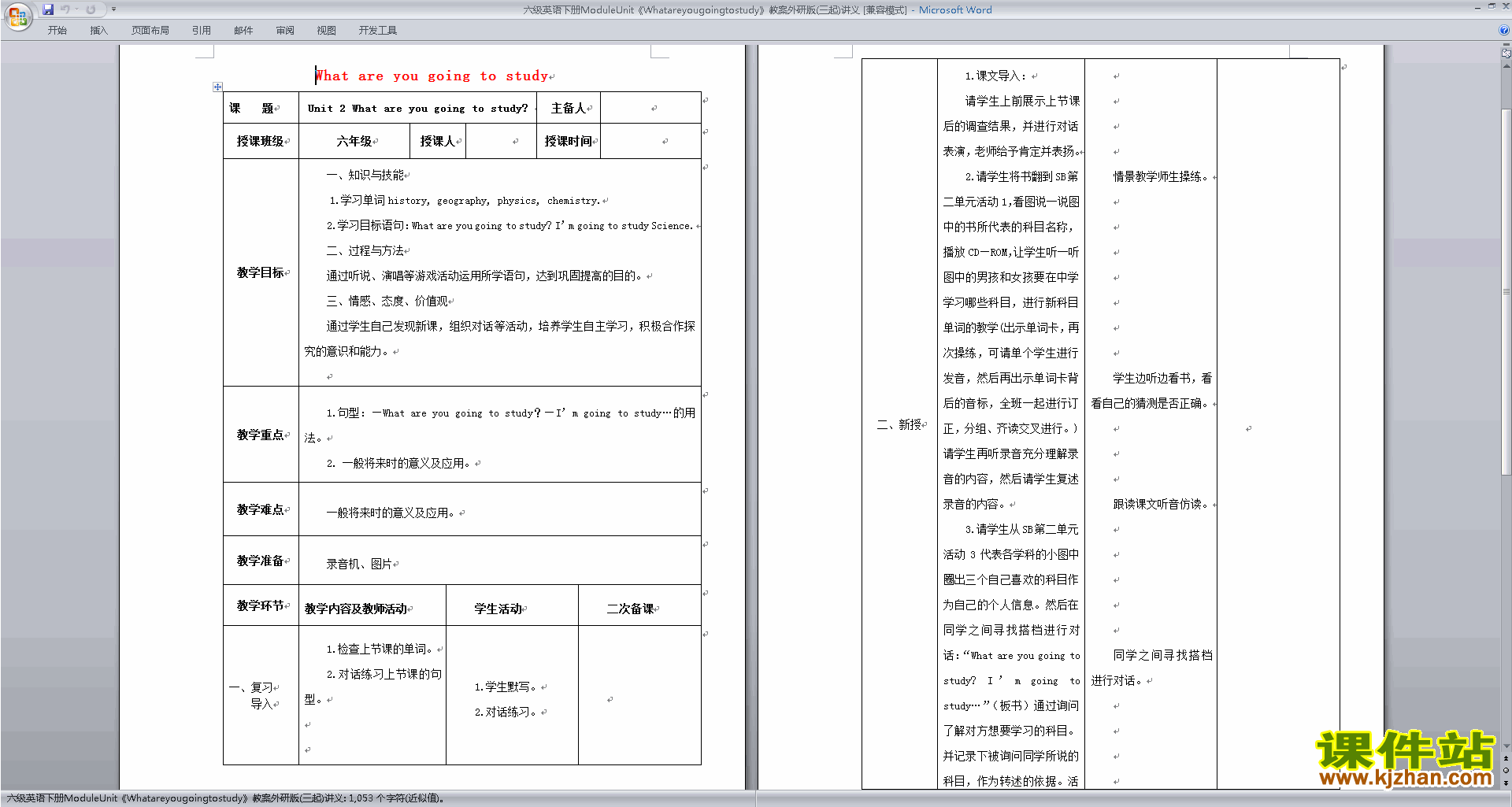
Task: Switch to the 引用 tab
Action: pyautogui.click(x=201, y=31)
